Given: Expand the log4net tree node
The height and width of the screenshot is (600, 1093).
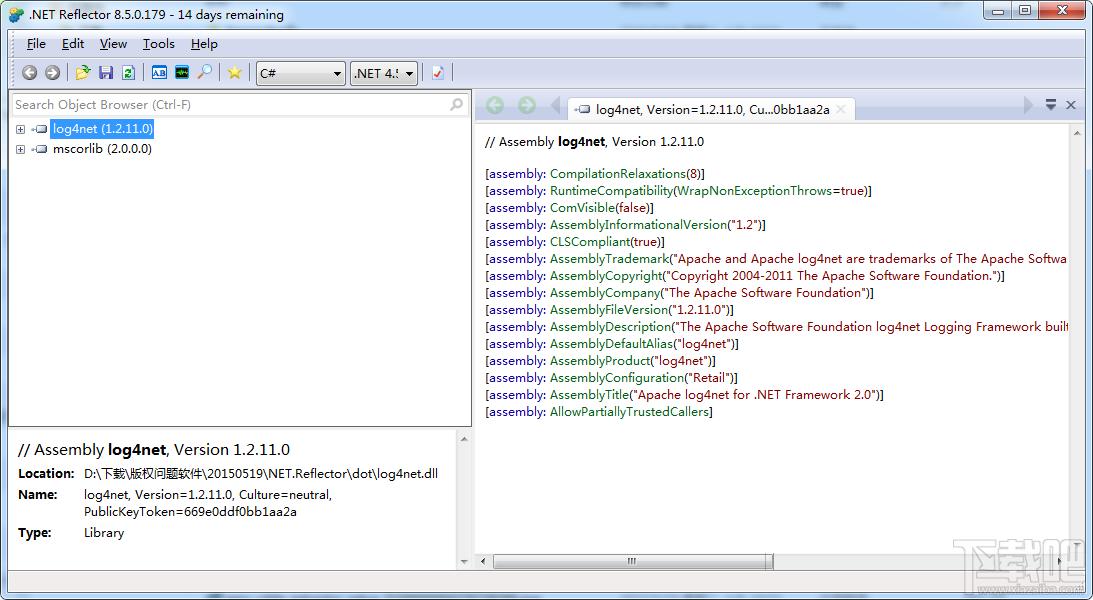Looking at the screenshot, I should pos(20,129).
